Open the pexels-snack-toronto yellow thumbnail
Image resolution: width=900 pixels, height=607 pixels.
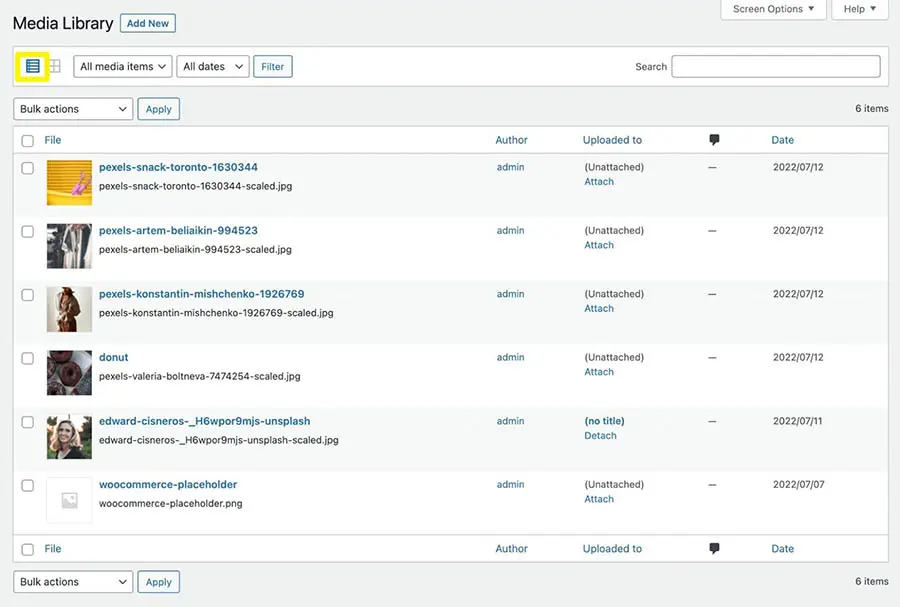(69, 182)
